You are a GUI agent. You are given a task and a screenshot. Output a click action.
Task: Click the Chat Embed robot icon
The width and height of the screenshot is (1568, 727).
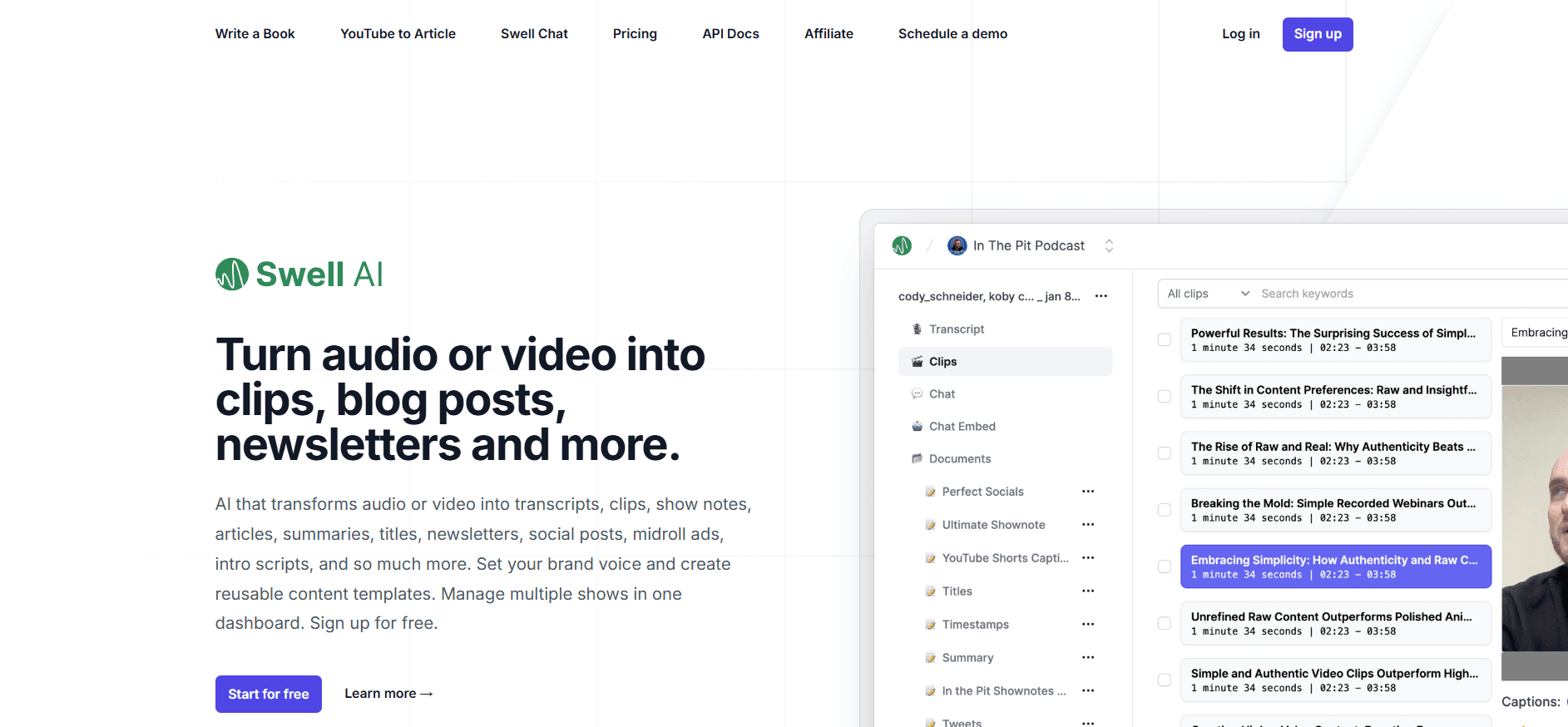(x=917, y=427)
